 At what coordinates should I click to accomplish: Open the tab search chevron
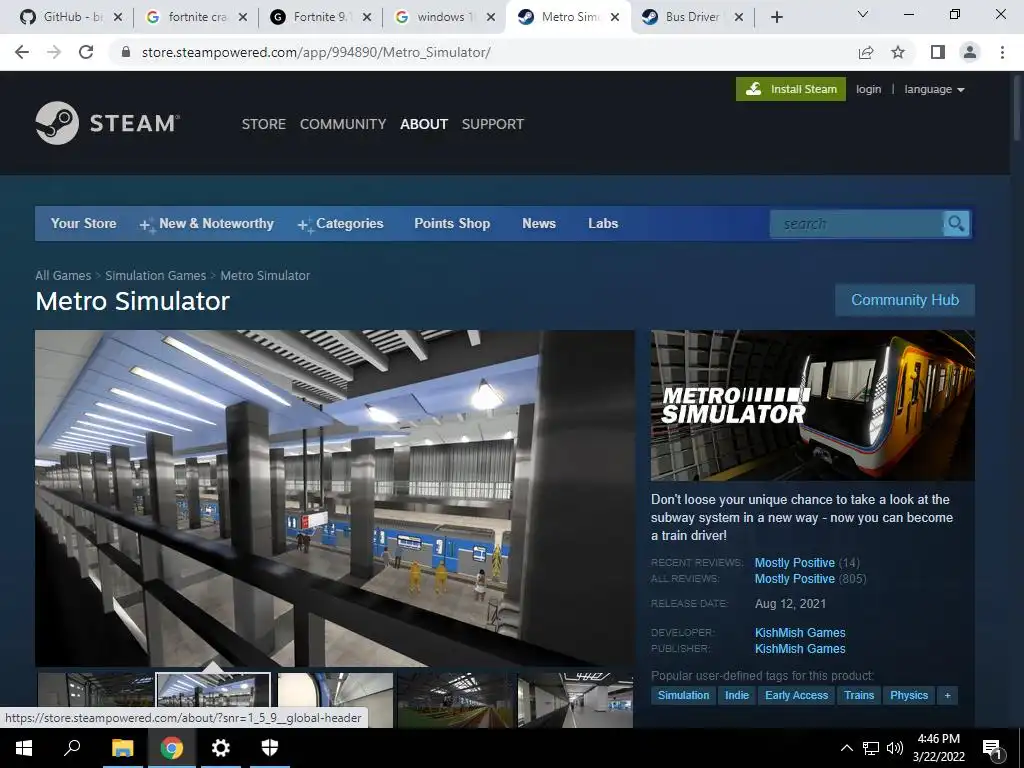863,14
